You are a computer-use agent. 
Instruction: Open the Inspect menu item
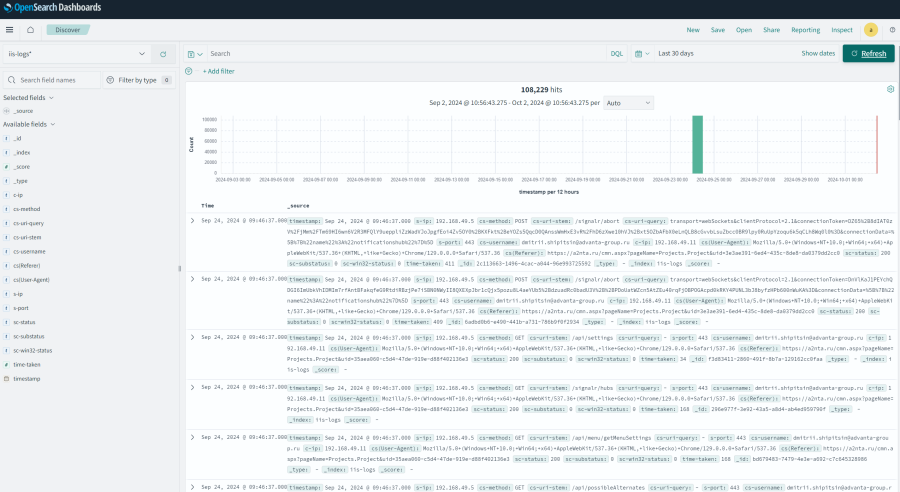click(x=841, y=30)
